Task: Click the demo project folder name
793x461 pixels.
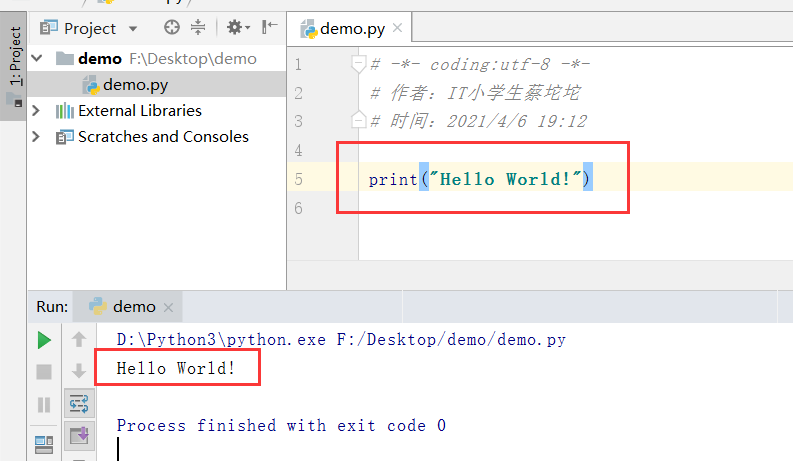Action: pos(100,59)
